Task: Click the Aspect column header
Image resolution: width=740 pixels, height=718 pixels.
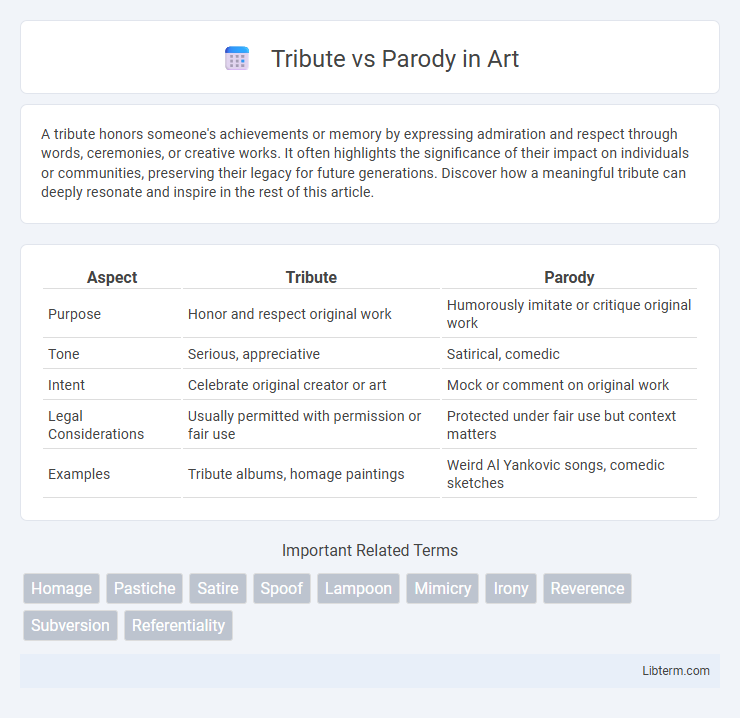Action: 112,277
